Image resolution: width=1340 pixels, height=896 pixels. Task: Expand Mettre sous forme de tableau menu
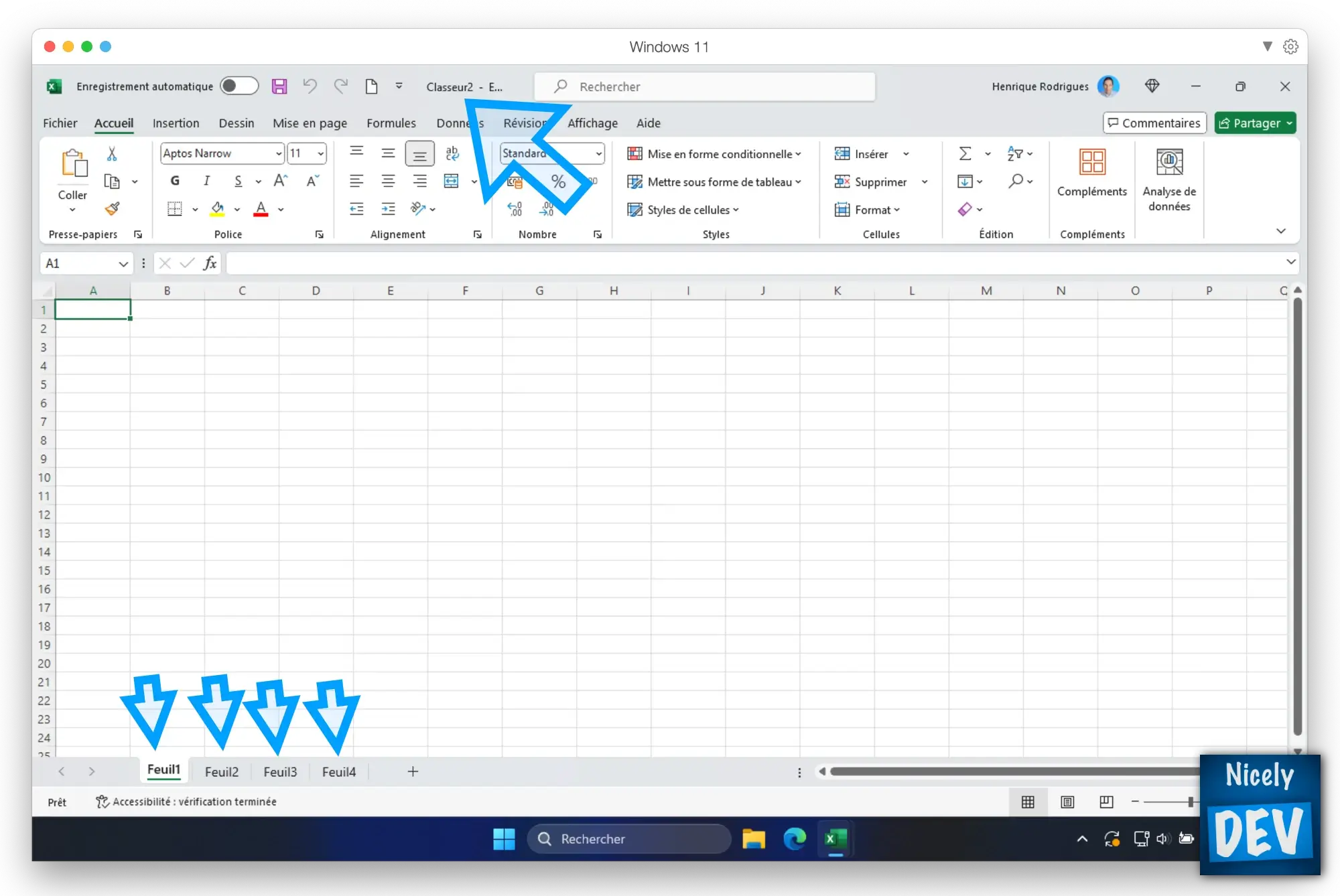click(714, 181)
